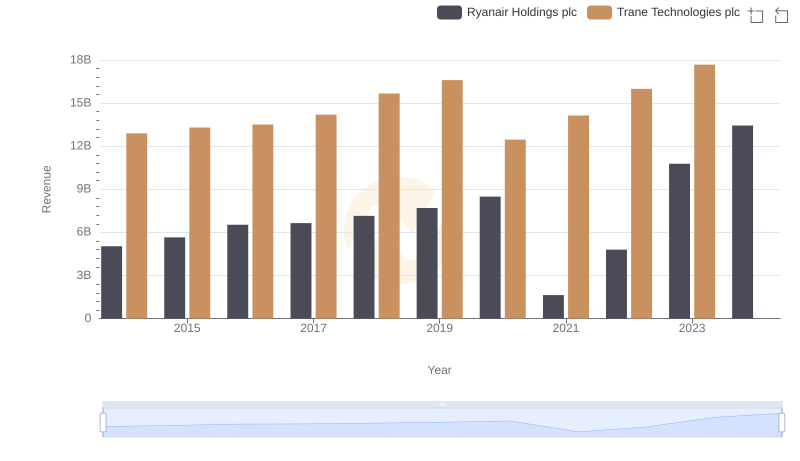The image size is (800, 461).
Task: Click the Trane bar for 2021
Action: coord(578,217)
